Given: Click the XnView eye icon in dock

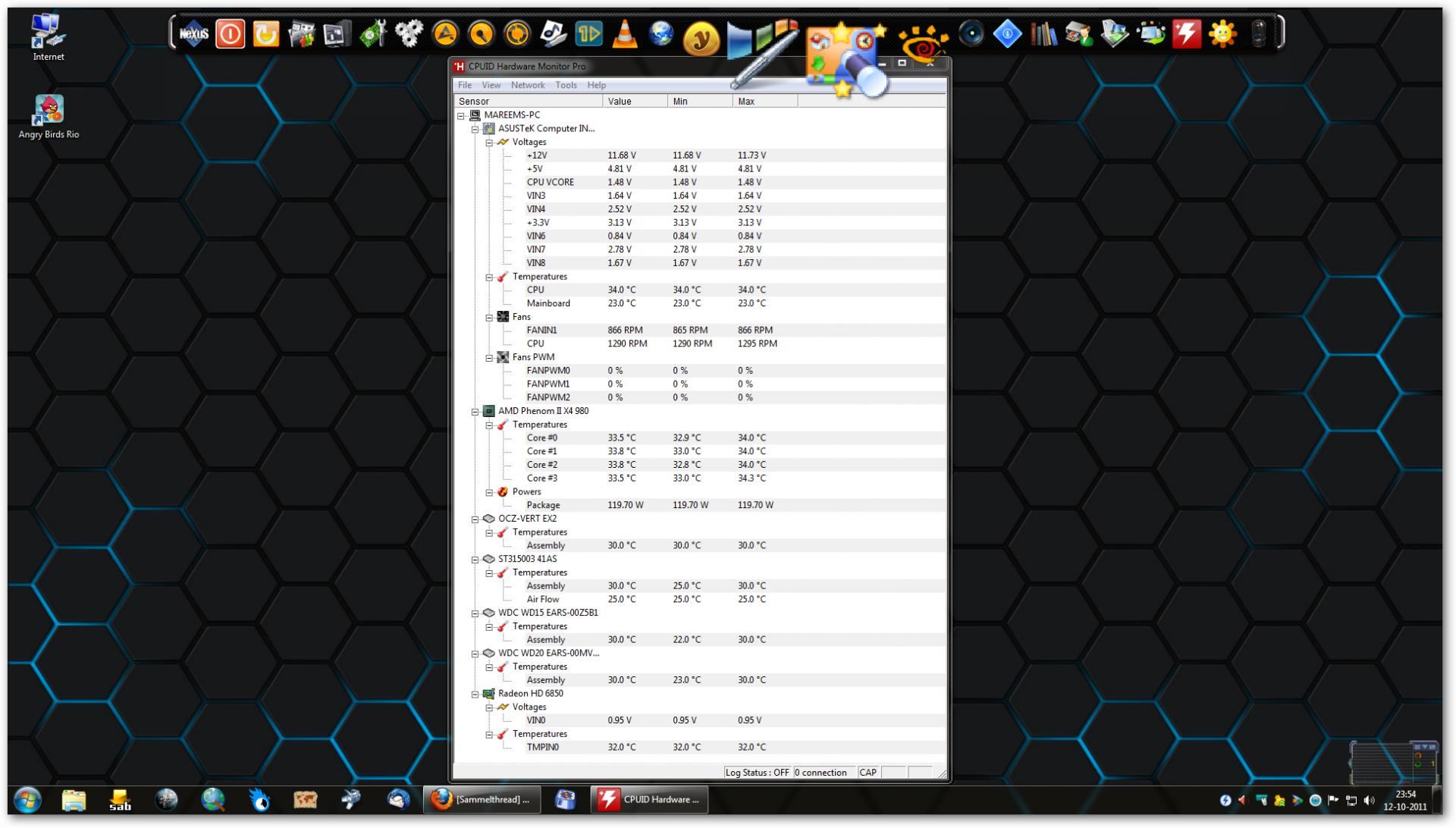Looking at the screenshot, I should point(923,42).
